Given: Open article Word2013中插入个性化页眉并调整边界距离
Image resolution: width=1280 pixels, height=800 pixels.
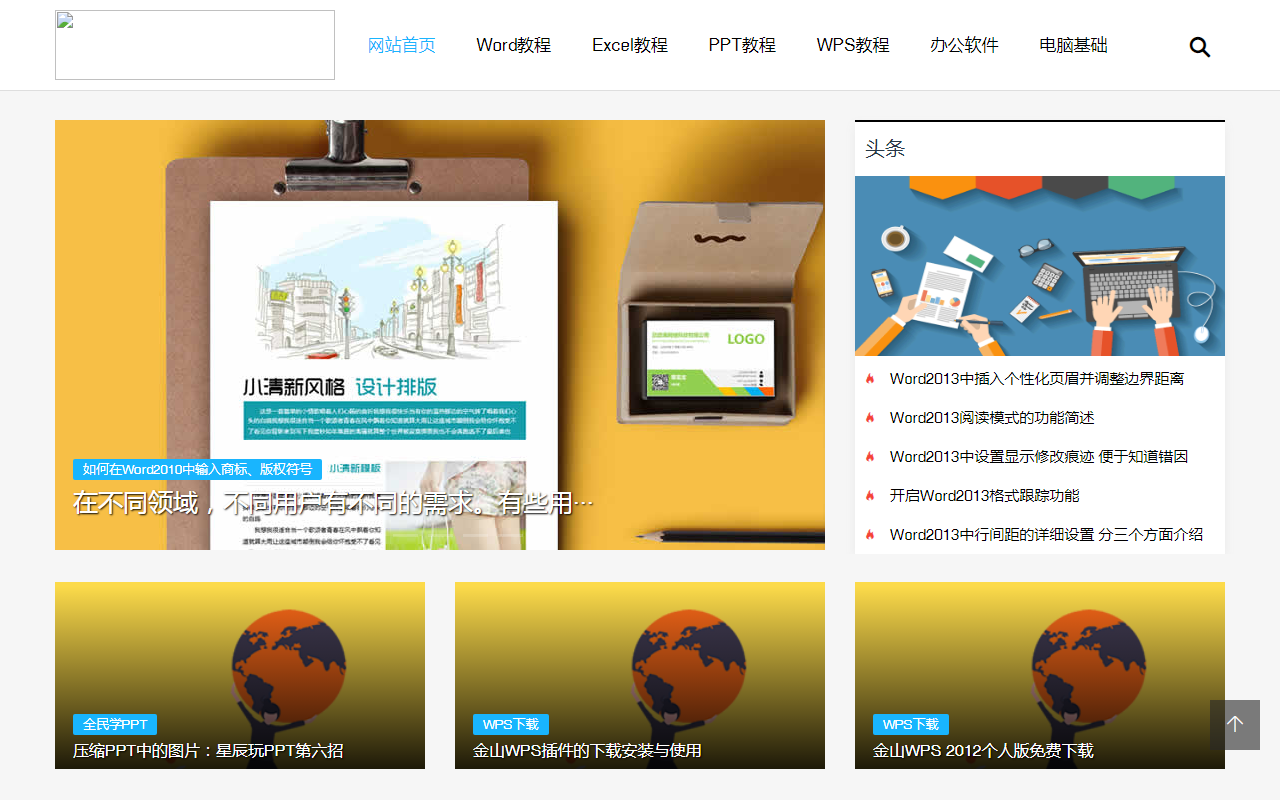Looking at the screenshot, I should [1037, 379].
